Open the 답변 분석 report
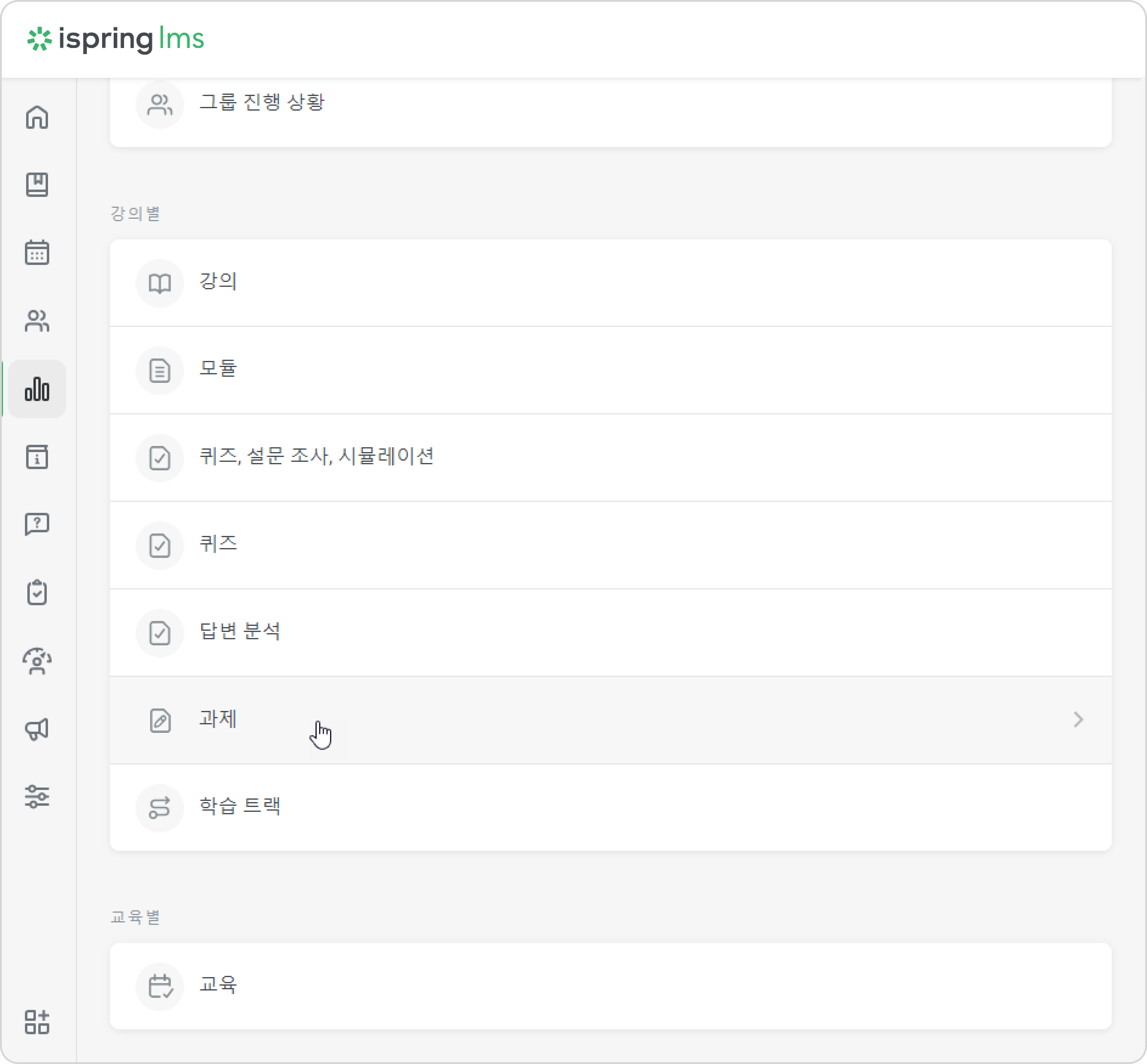The image size is (1147, 1064). [610, 633]
